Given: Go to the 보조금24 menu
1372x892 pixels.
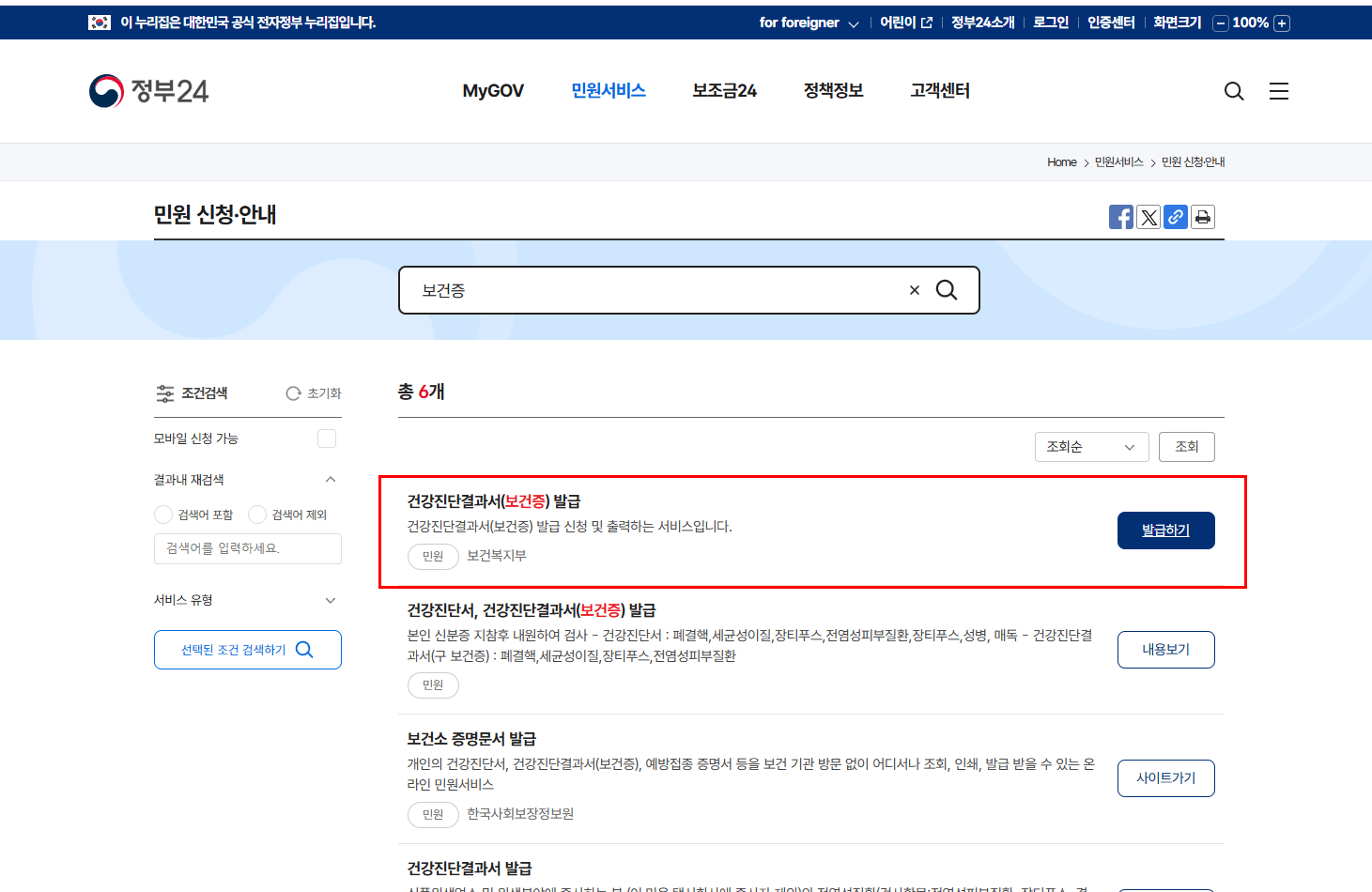Looking at the screenshot, I should 723,90.
